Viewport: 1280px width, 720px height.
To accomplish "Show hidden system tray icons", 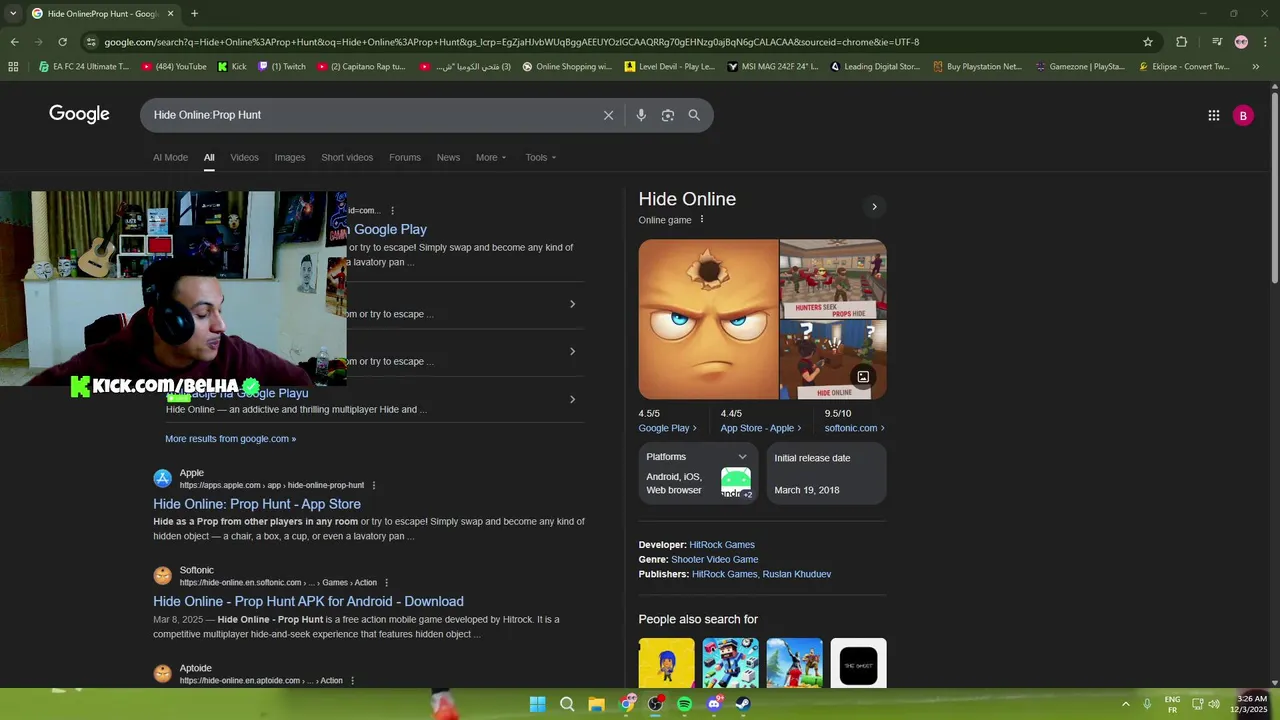I will [x=1125, y=704].
